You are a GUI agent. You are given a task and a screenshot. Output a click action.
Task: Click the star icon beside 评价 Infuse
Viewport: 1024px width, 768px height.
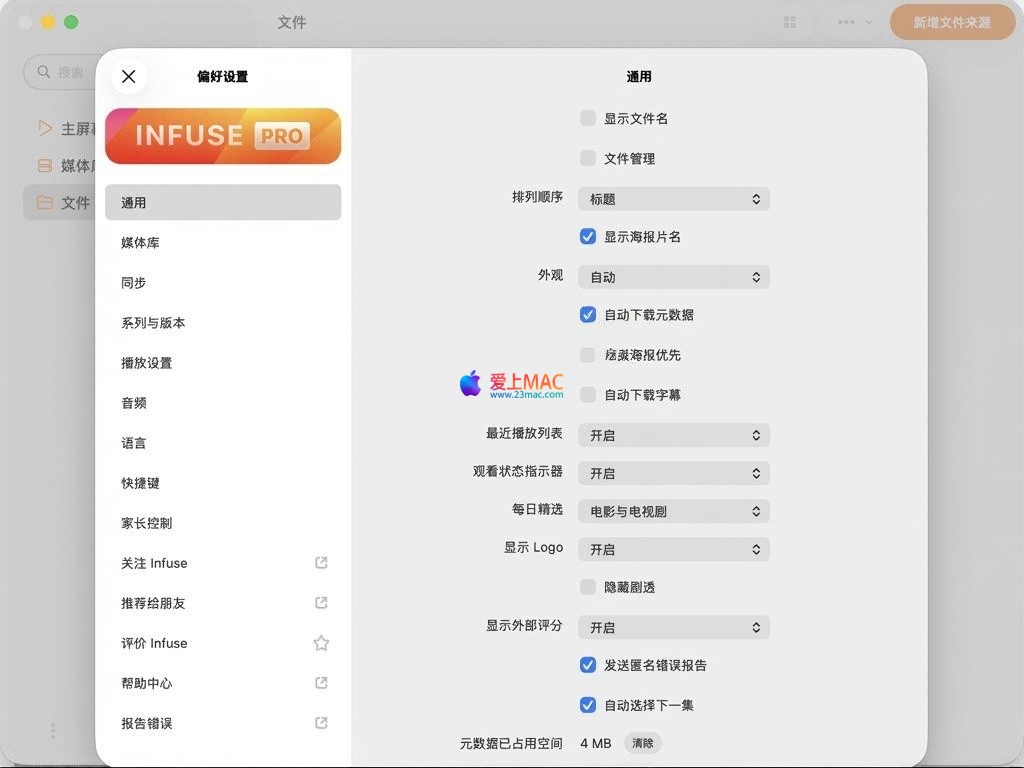[321, 643]
